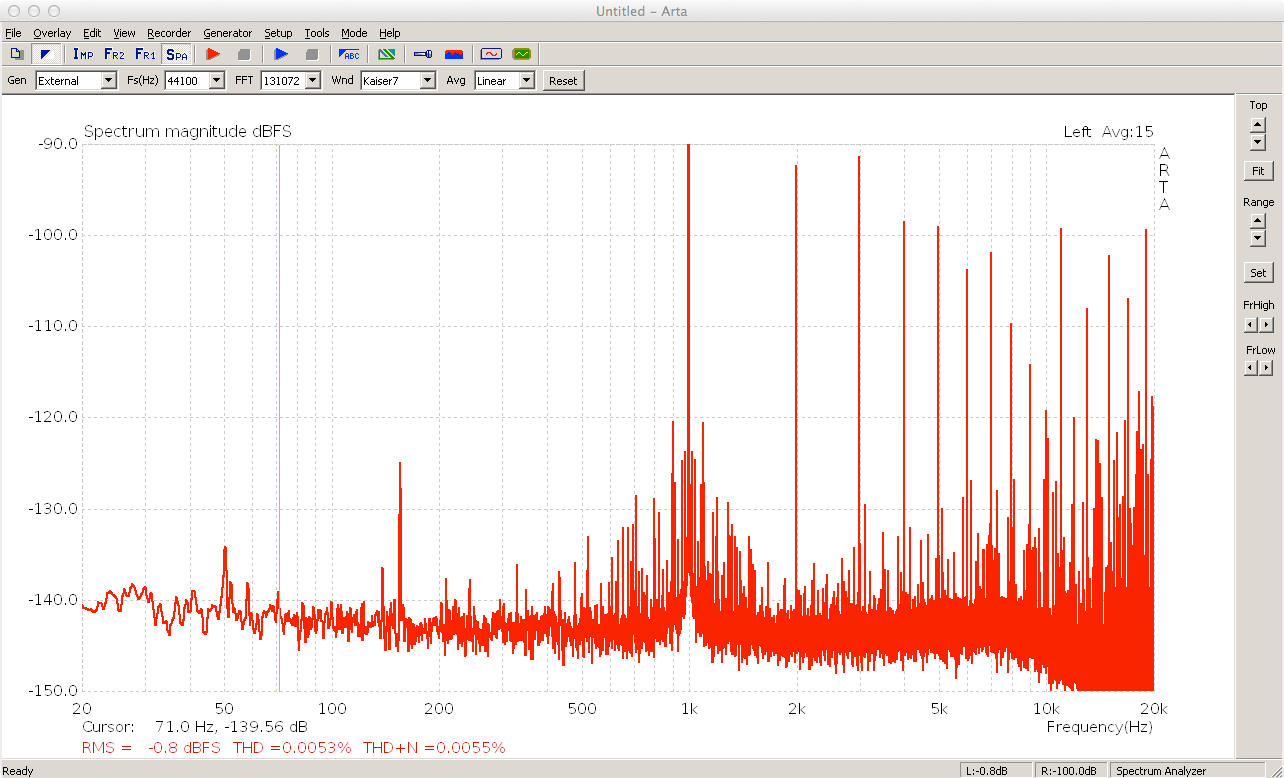Open the Edit menu
The width and height of the screenshot is (1284, 778).
pyautogui.click(x=92, y=33)
